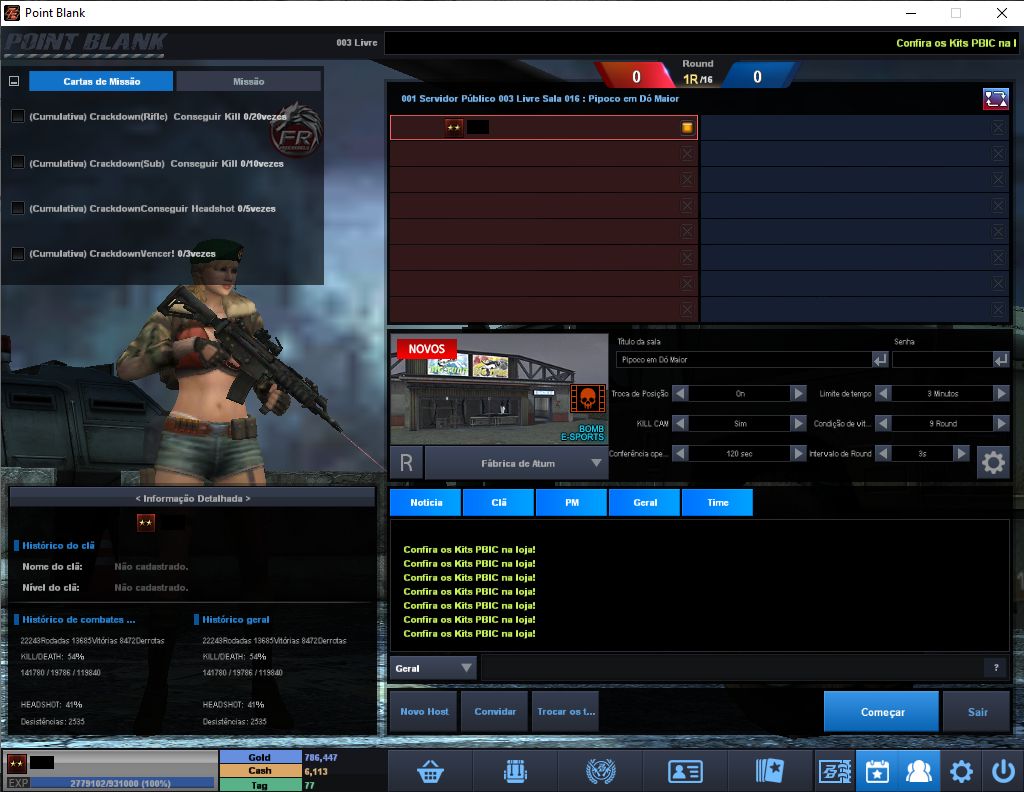Click the Novo Host button
The height and width of the screenshot is (792, 1024).
click(x=424, y=712)
